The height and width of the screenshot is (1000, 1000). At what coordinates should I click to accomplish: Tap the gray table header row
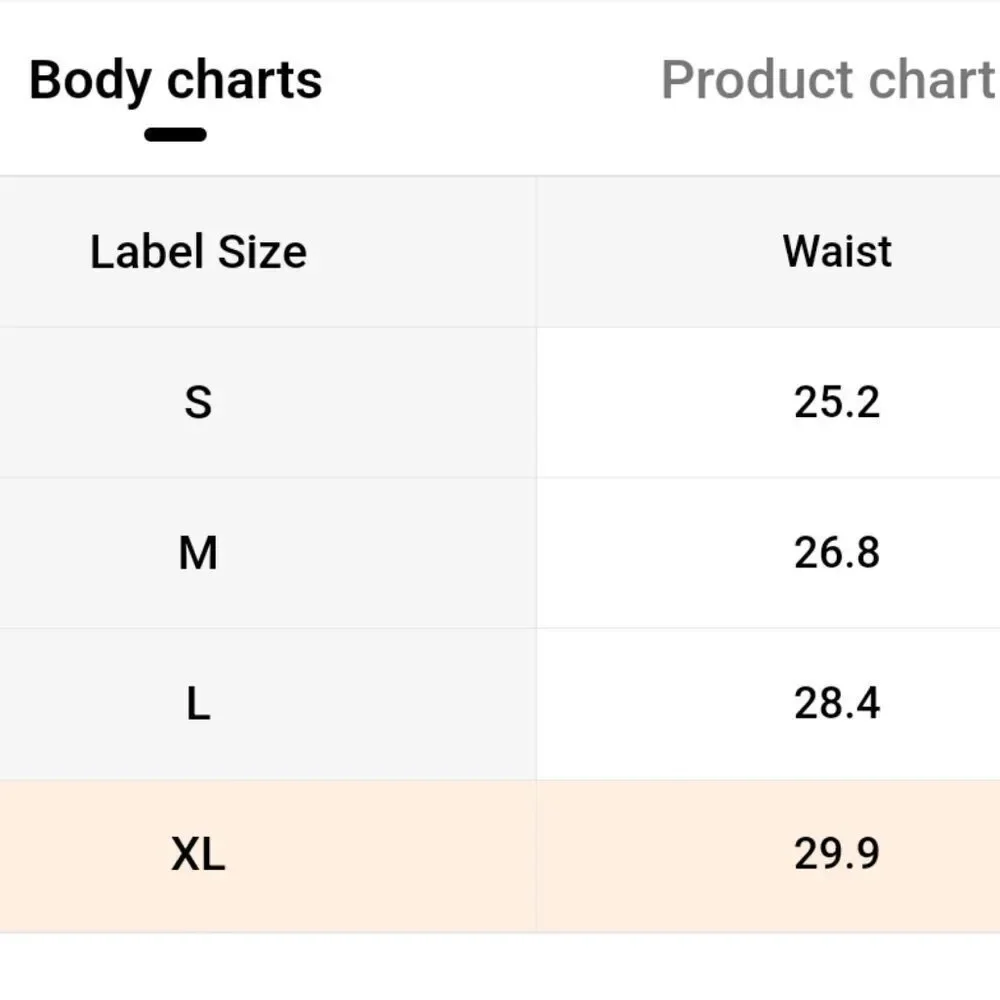tap(500, 252)
